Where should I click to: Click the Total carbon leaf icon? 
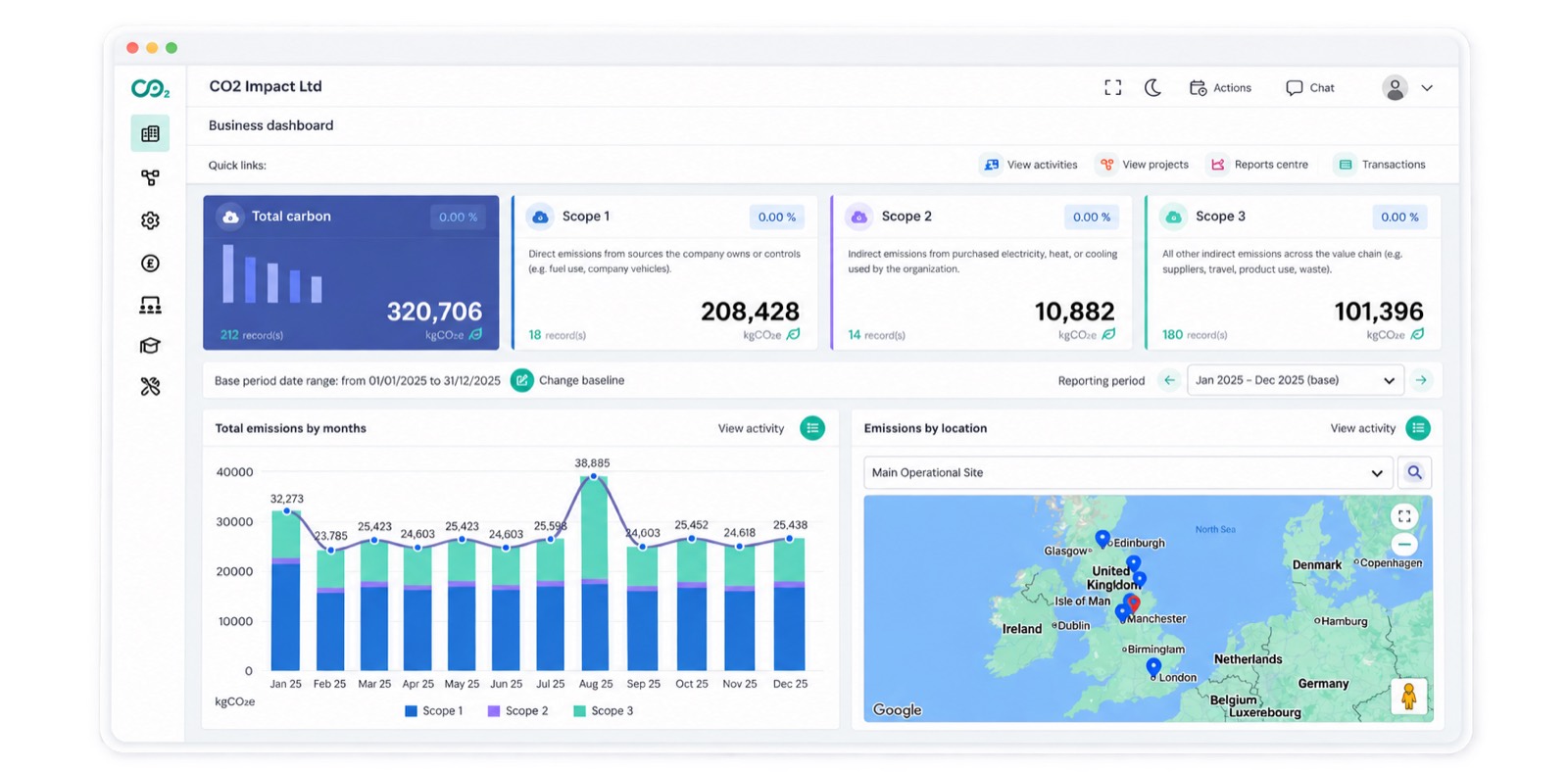tap(475, 335)
